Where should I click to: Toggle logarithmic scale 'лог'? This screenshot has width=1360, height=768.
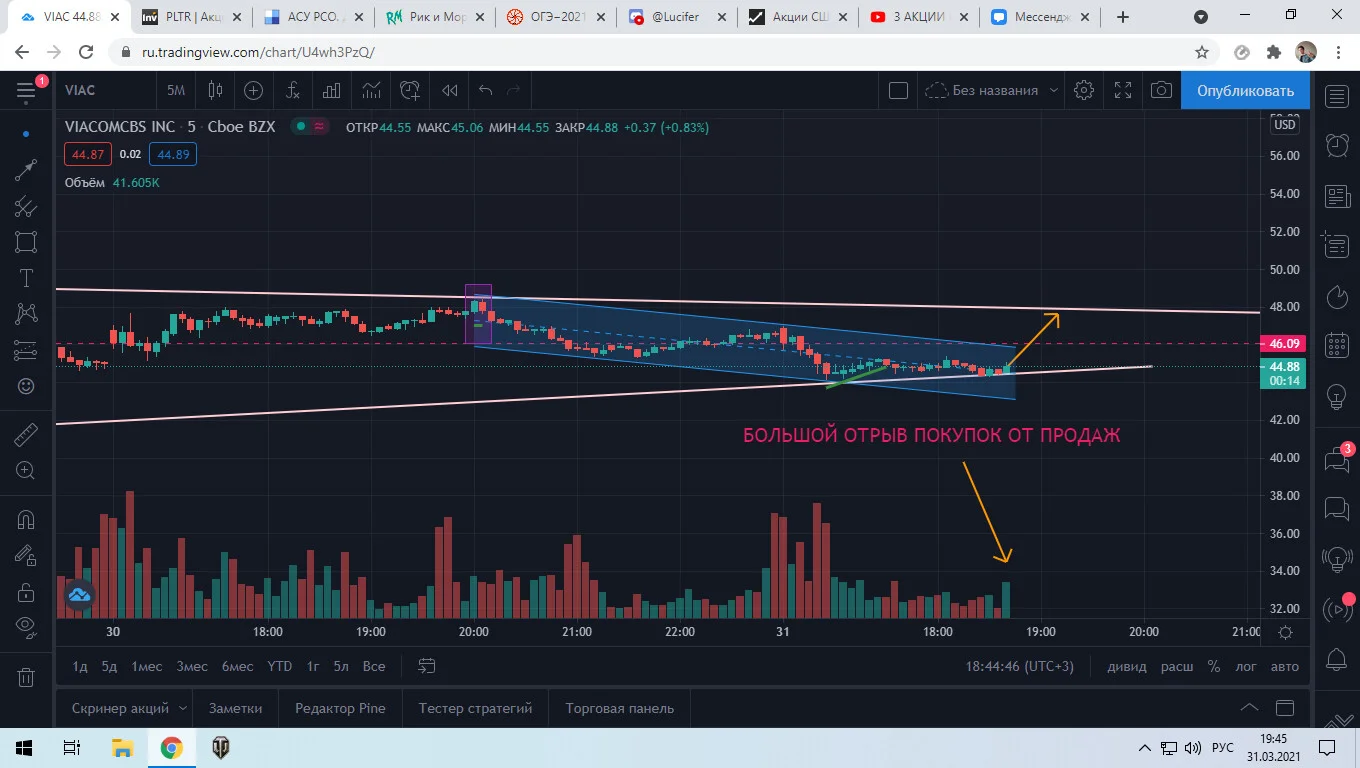[1246, 666]
